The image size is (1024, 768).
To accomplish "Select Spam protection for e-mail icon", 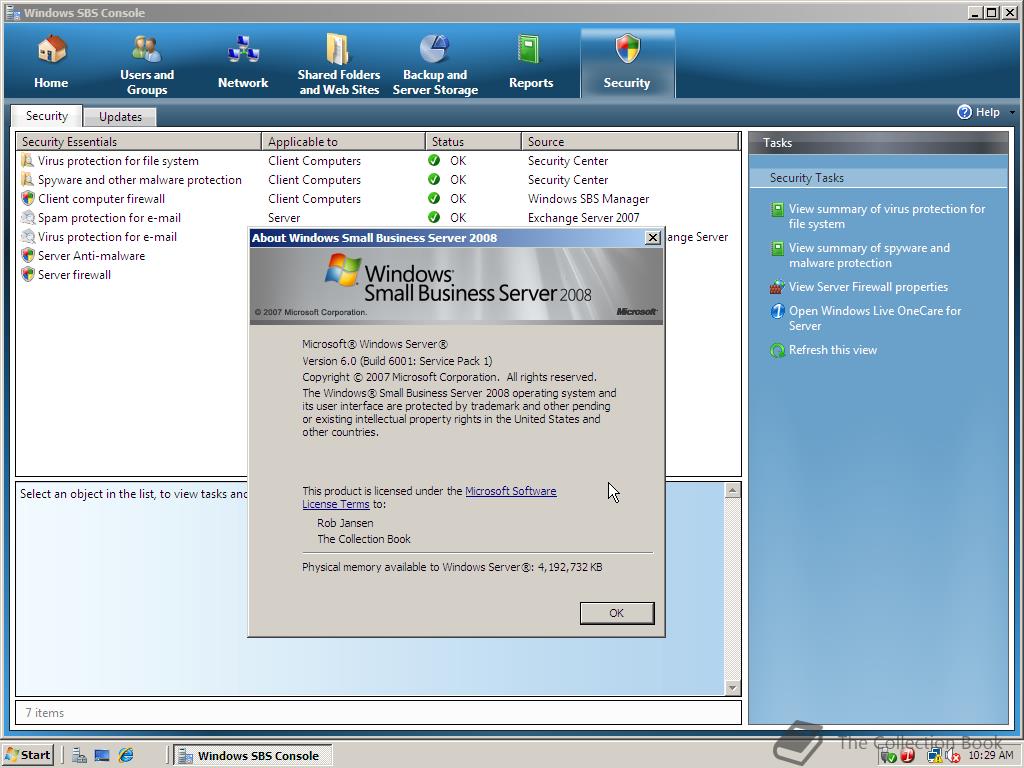I will click(27, 217).
